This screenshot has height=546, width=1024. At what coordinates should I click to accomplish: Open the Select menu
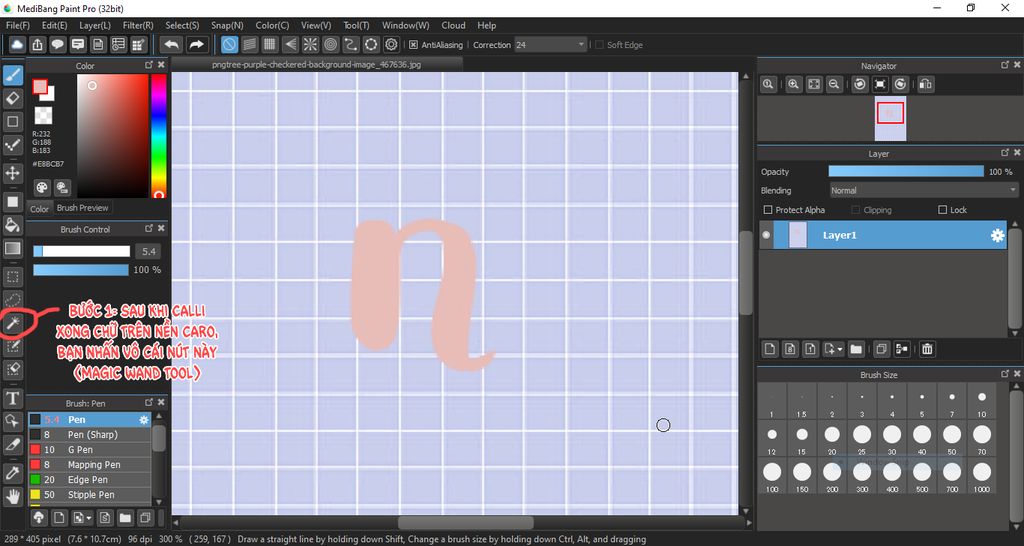click(182, 25)
